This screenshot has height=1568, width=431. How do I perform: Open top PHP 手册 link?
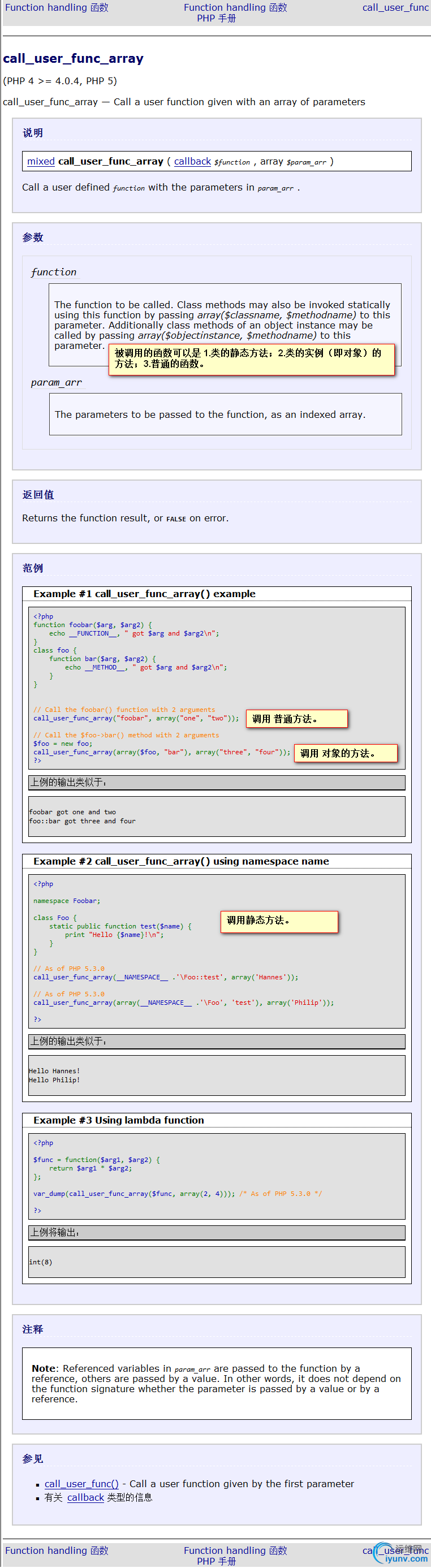point(216,18)
